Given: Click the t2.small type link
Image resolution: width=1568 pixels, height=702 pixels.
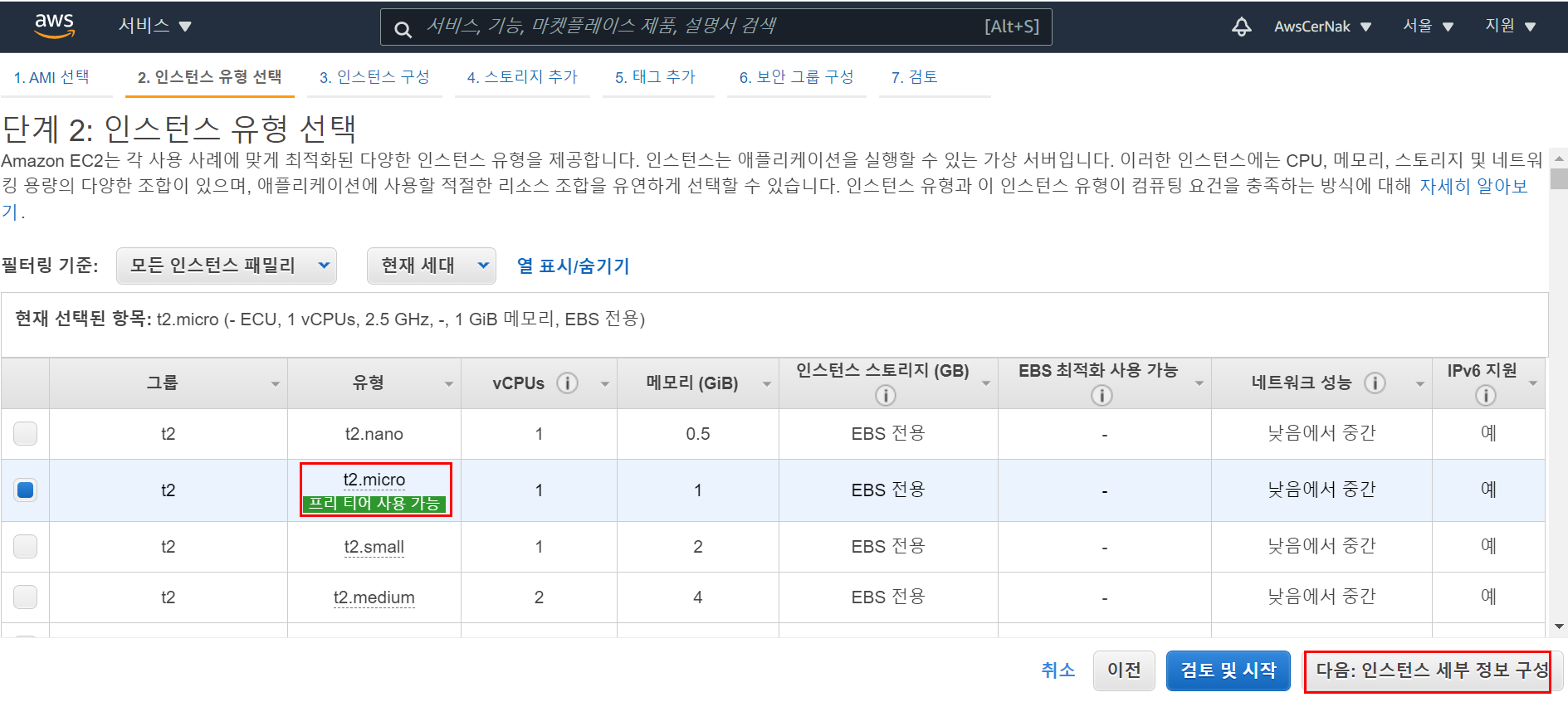Looking at the screenshot, I should 374,547.
